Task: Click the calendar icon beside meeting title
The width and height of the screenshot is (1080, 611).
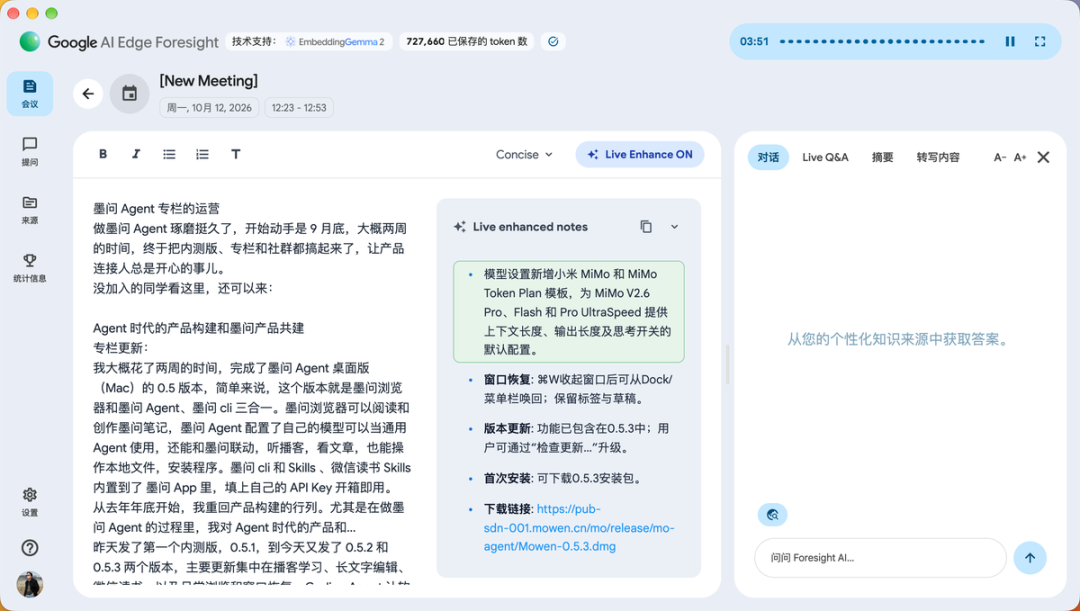Action: tap(129, 94)
